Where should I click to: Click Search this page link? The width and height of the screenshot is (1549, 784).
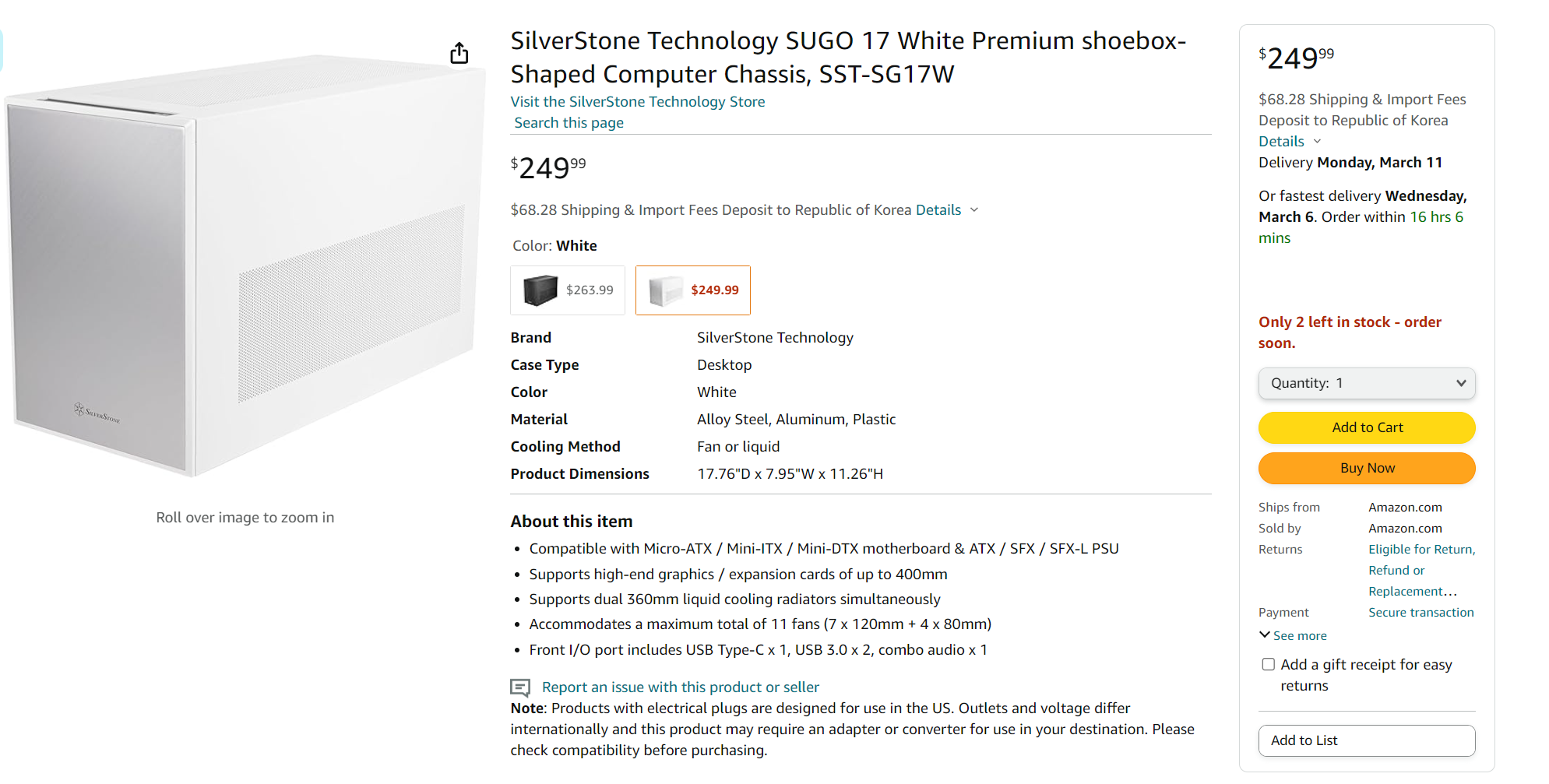pyautogui.click(x=569, y=123)
